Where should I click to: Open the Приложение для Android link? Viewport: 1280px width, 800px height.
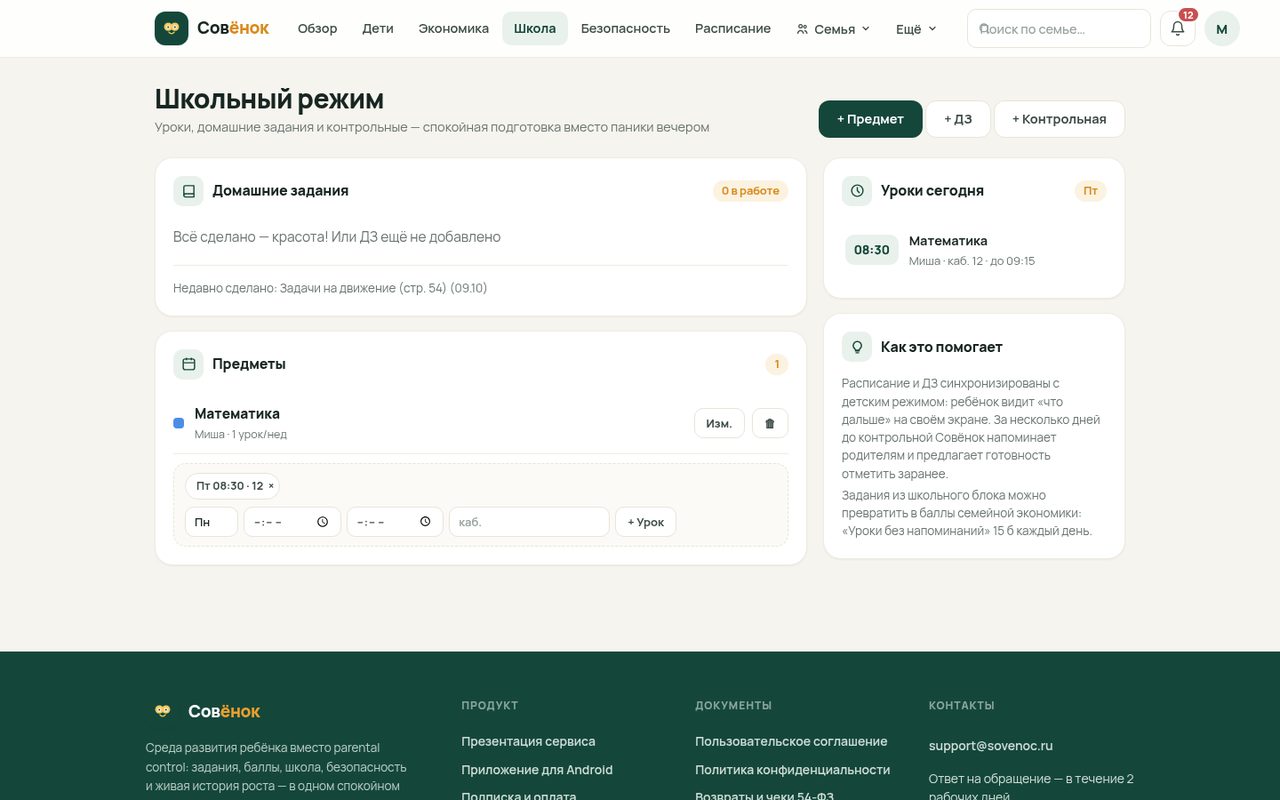click(537, 770)
